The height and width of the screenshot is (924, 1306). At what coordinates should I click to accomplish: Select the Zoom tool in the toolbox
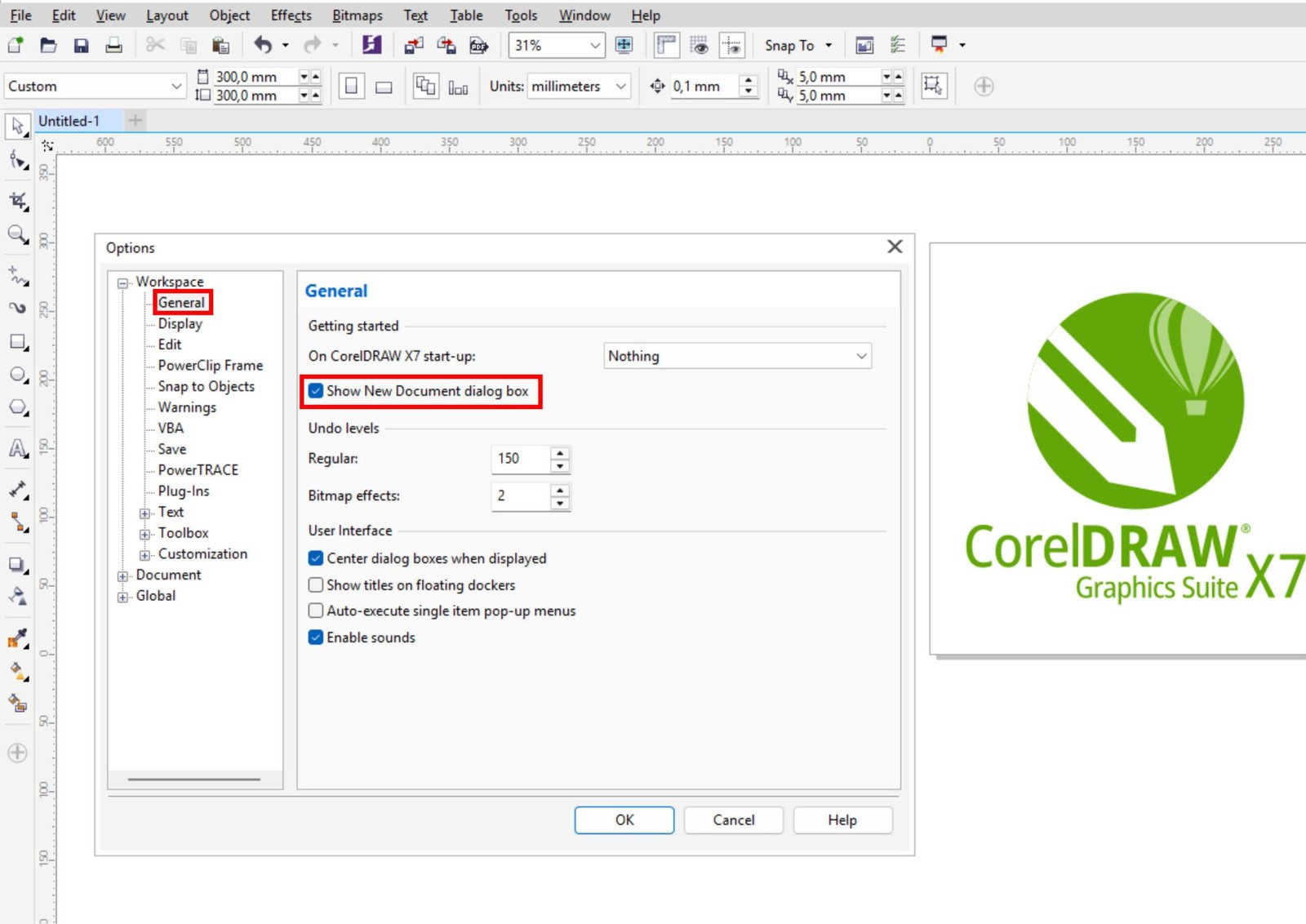pos(16,237)
